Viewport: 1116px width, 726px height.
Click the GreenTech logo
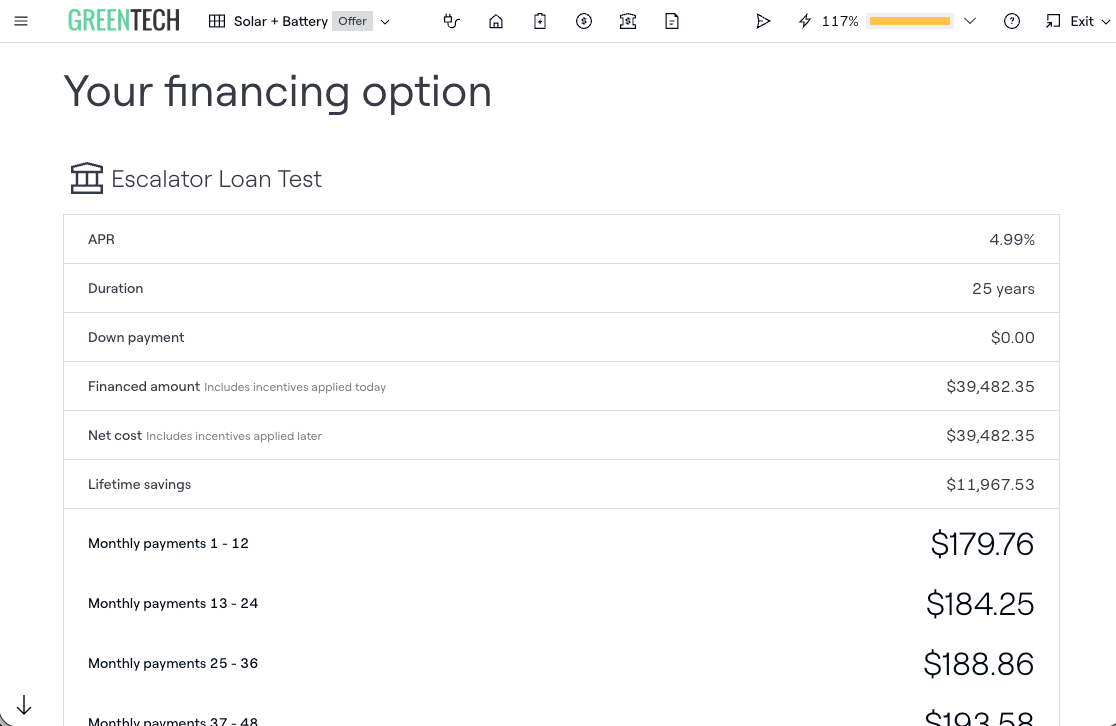click(x=124, y=21)
